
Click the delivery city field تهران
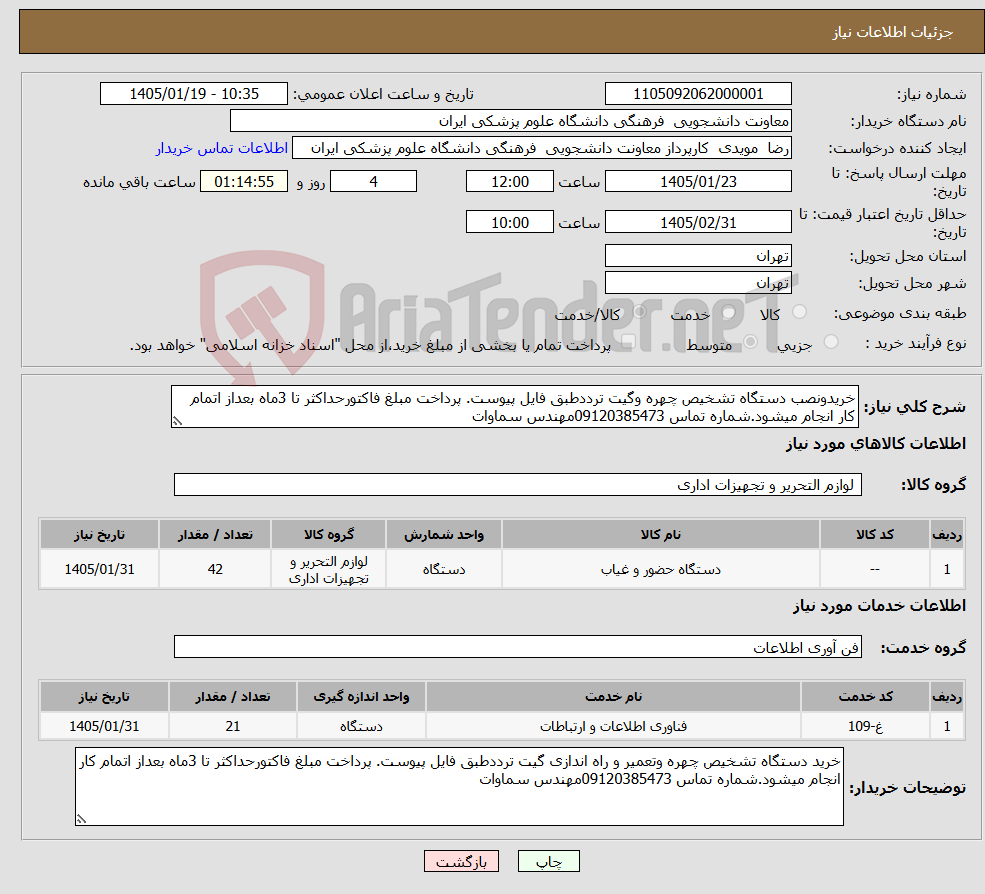pos(698,283)
